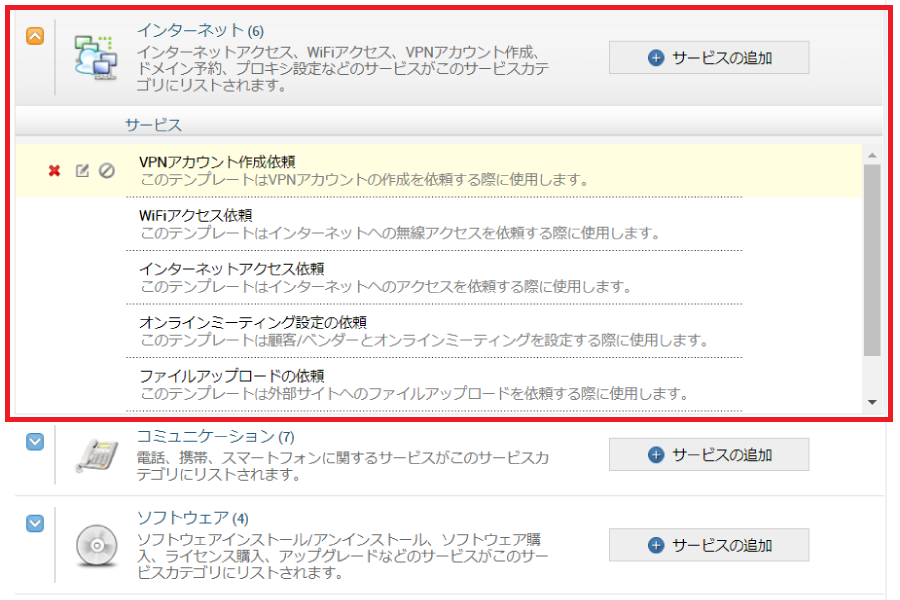
Task: Select the オンラインミーティング設定の依頼 service
Action: click(x=253, y=322)
